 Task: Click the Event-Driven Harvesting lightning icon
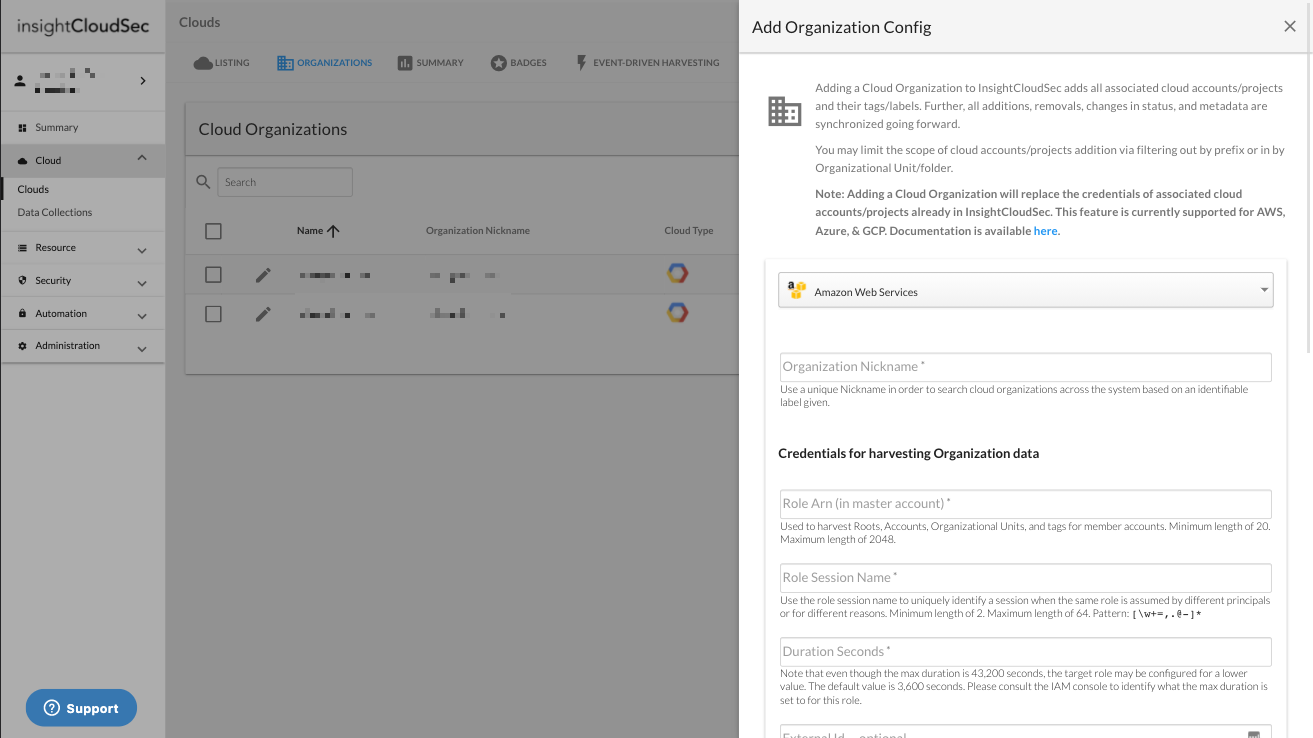[582, 63]
